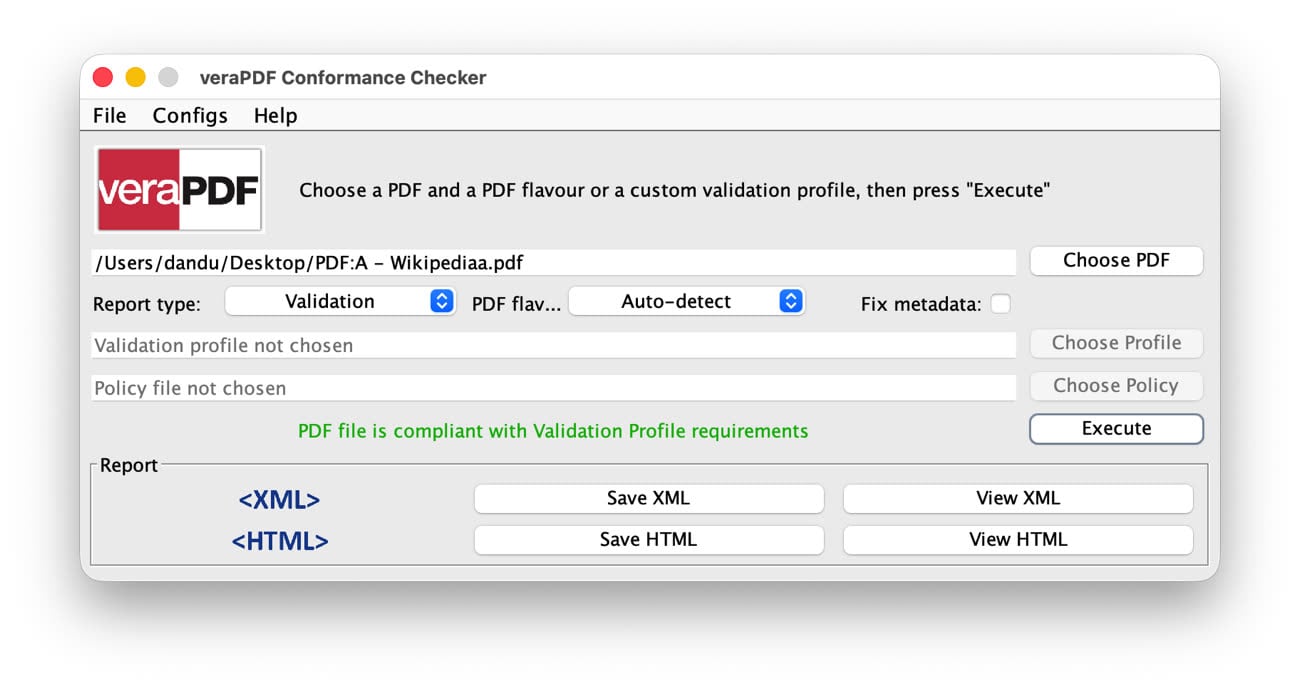Click the HTML report label icon
Screen dimensions: 1300x687
click(279, 541)
